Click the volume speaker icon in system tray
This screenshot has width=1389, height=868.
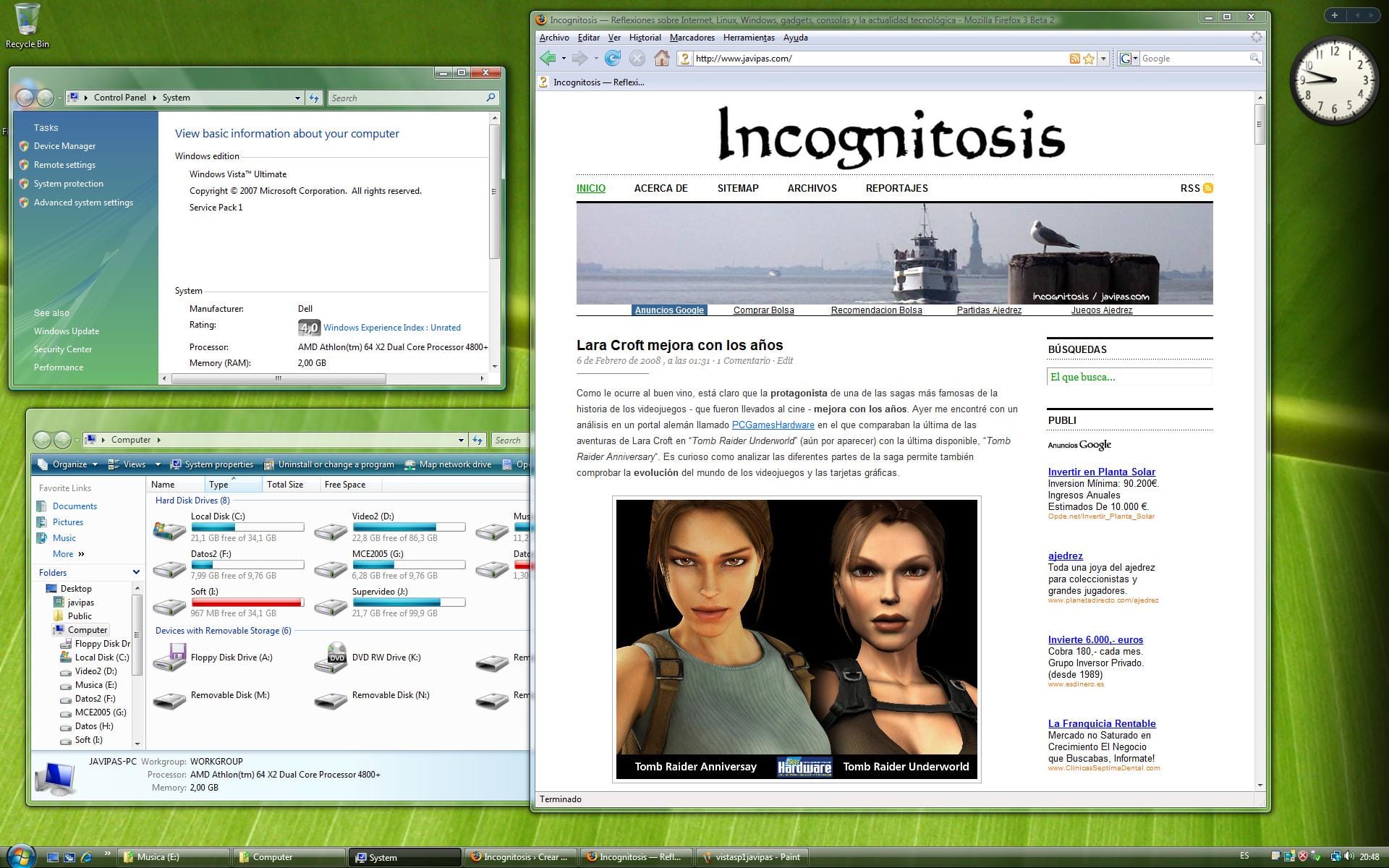click(x=1347, y=856)
